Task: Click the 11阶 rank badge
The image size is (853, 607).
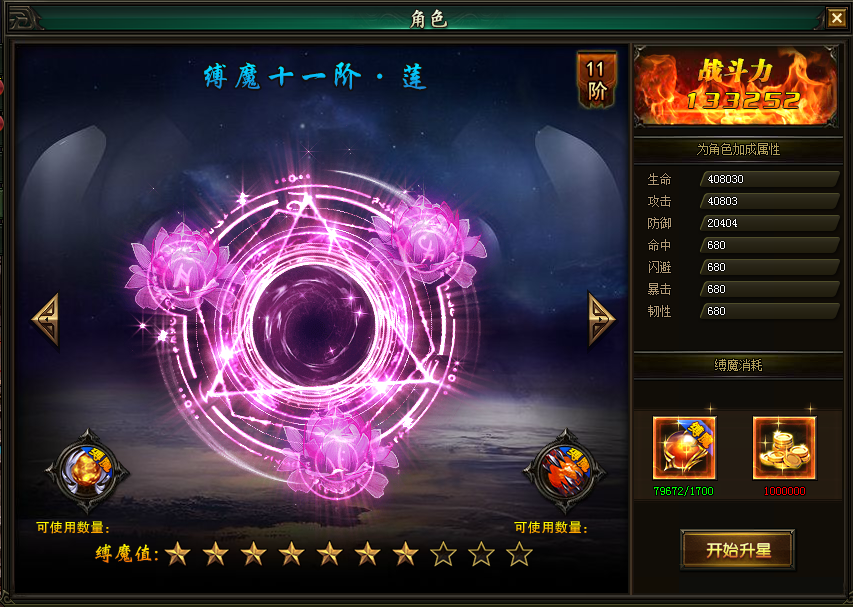Action: click(x=596, y=79)
